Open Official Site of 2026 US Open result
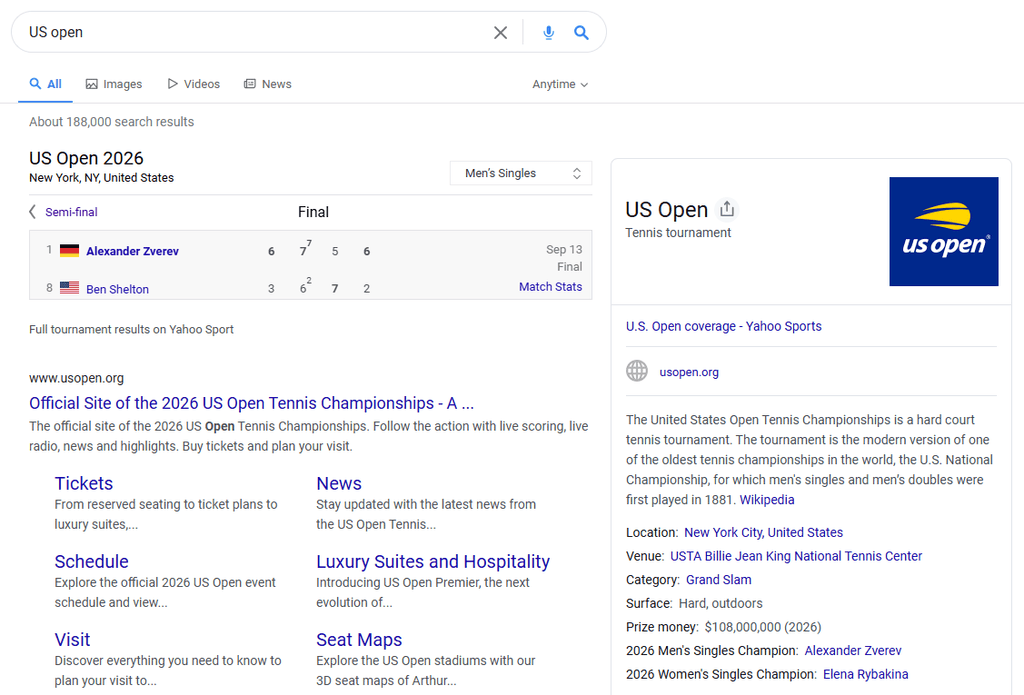The image size is (1024, 695). coord(251,403)
